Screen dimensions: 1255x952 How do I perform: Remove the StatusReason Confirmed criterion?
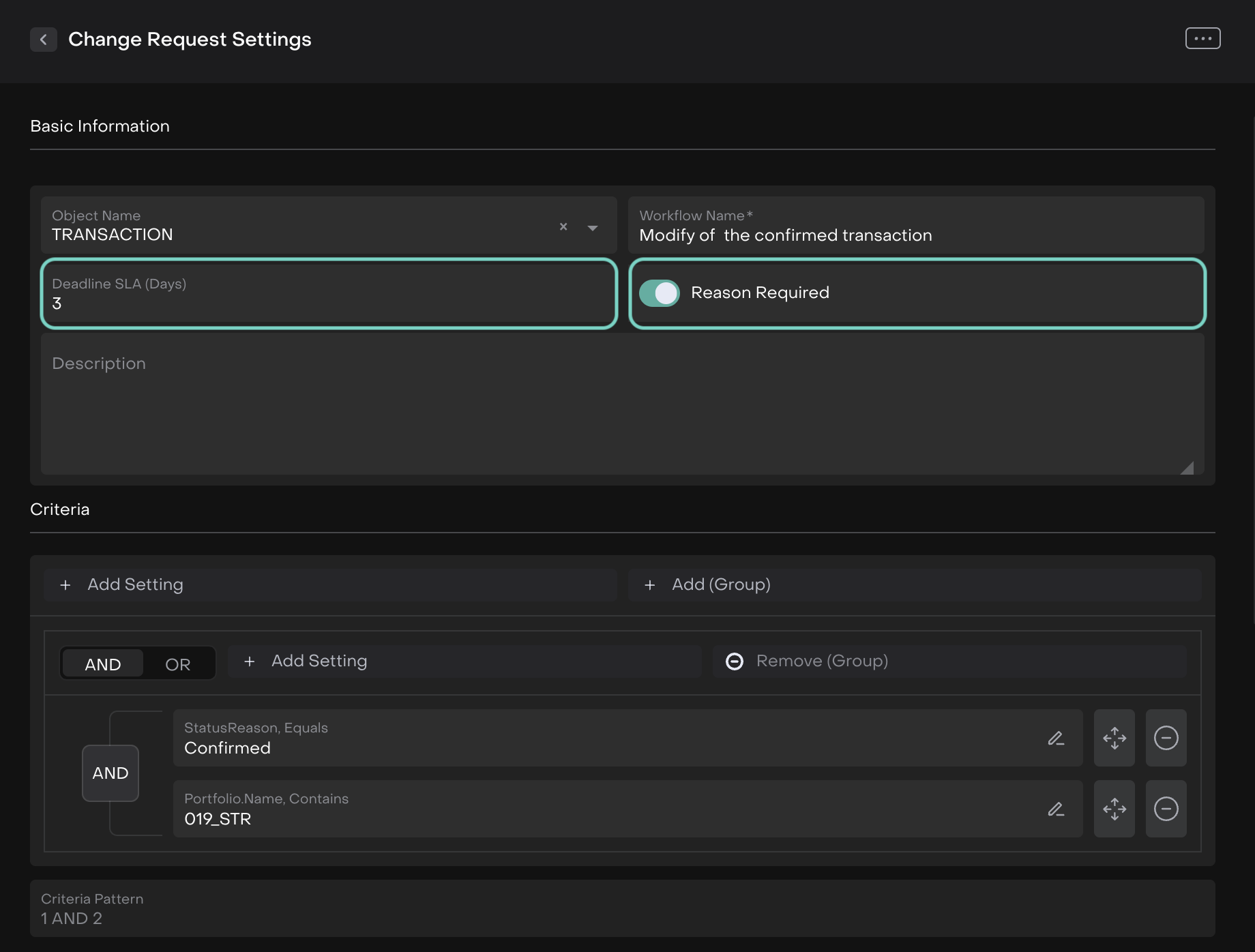tap(1166, 738)
